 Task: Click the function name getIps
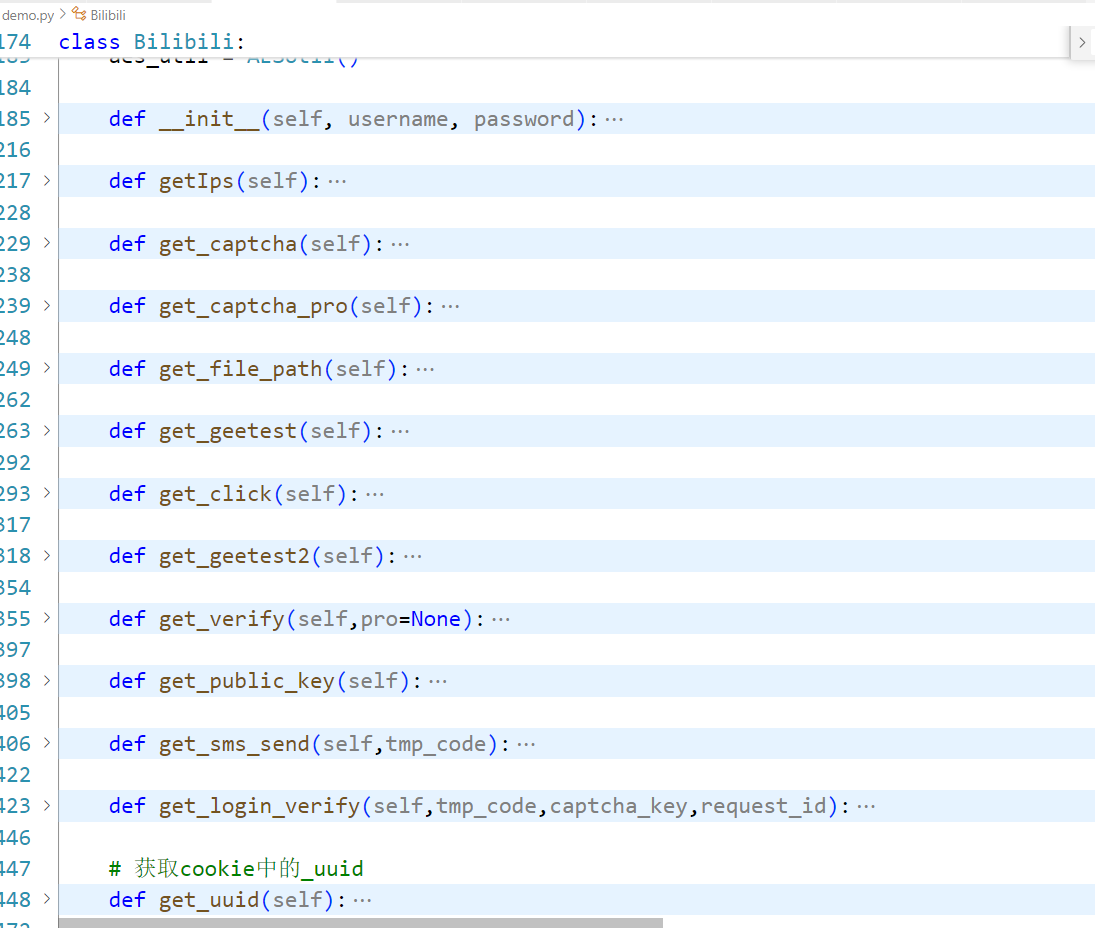[x=196, y=182]
